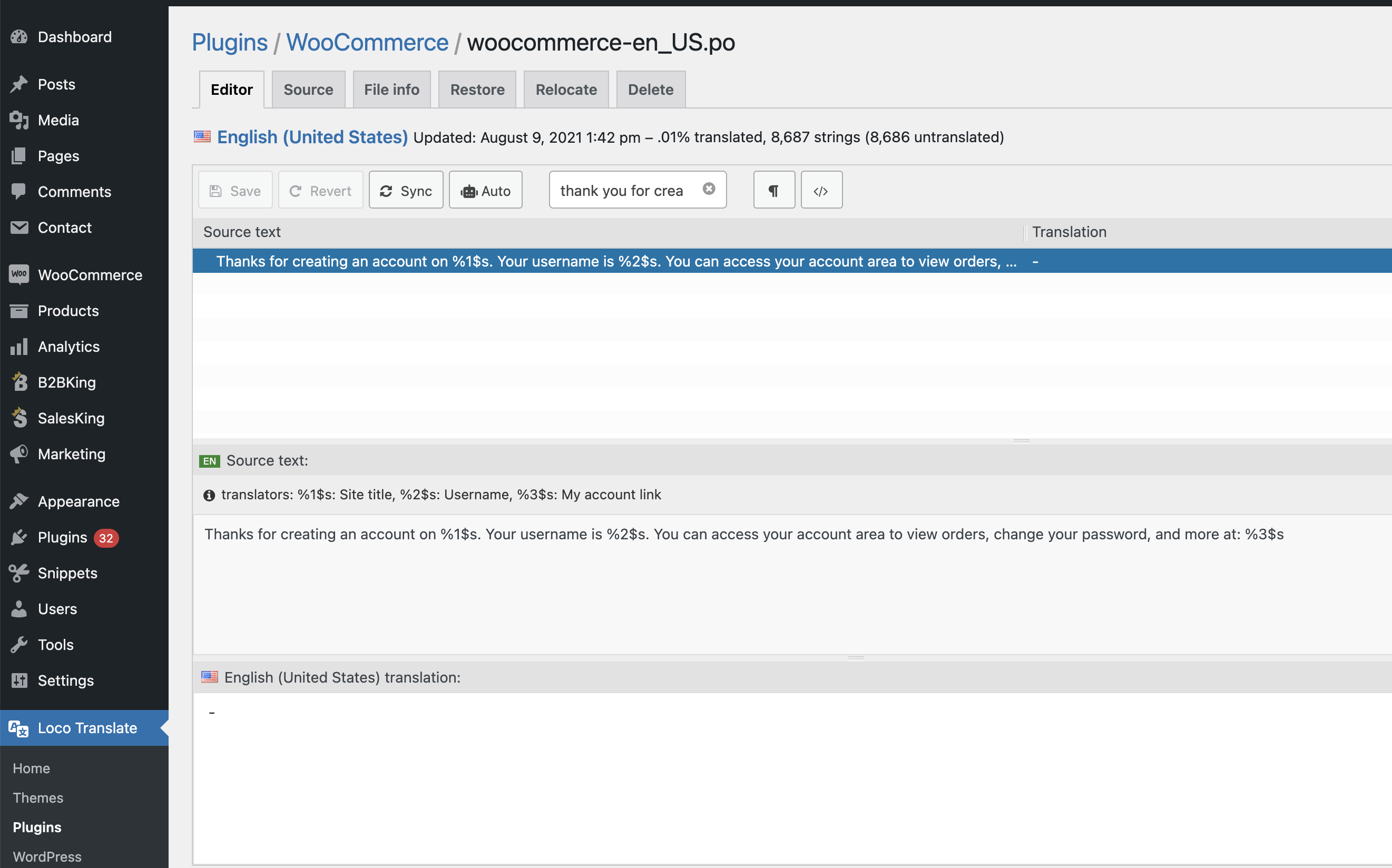The height and width of the screenshot is (868, 1392).
Task: Click the Plugins 32 updates badge
Action: [x=106, y=538]
